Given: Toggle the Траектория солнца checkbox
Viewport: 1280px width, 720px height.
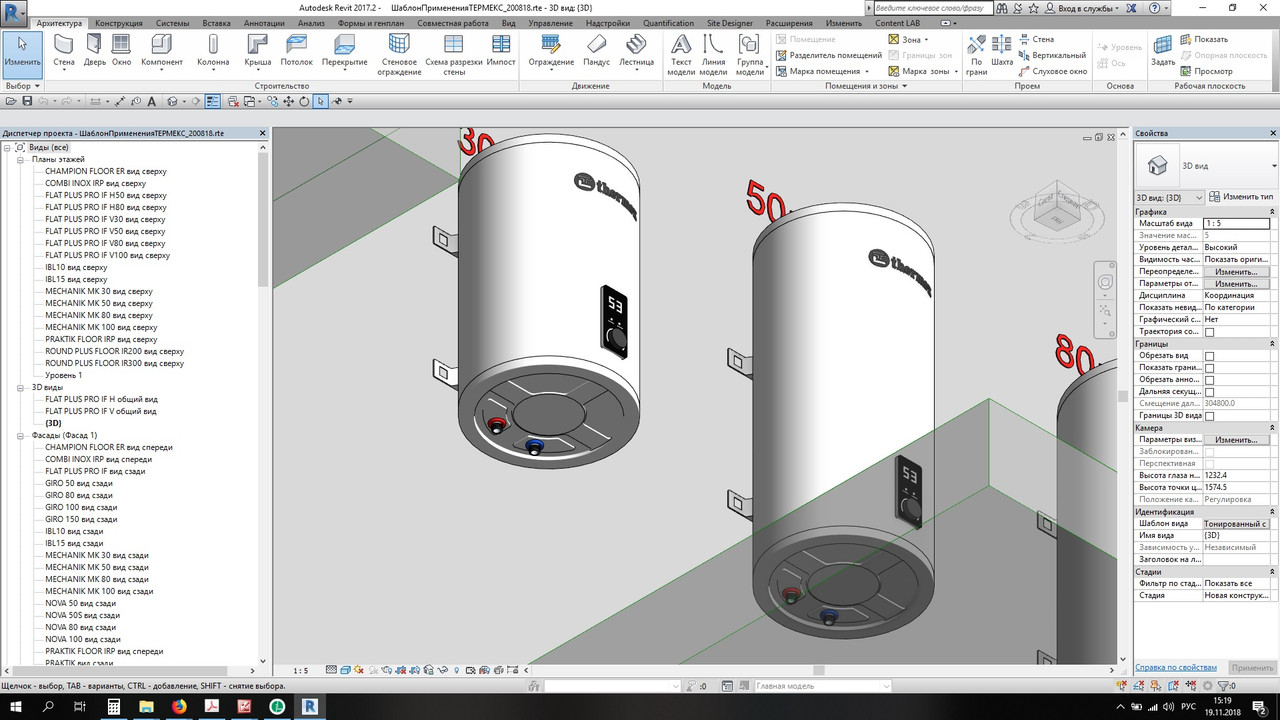Looking at the screenshot, I should click(1209, 332).
